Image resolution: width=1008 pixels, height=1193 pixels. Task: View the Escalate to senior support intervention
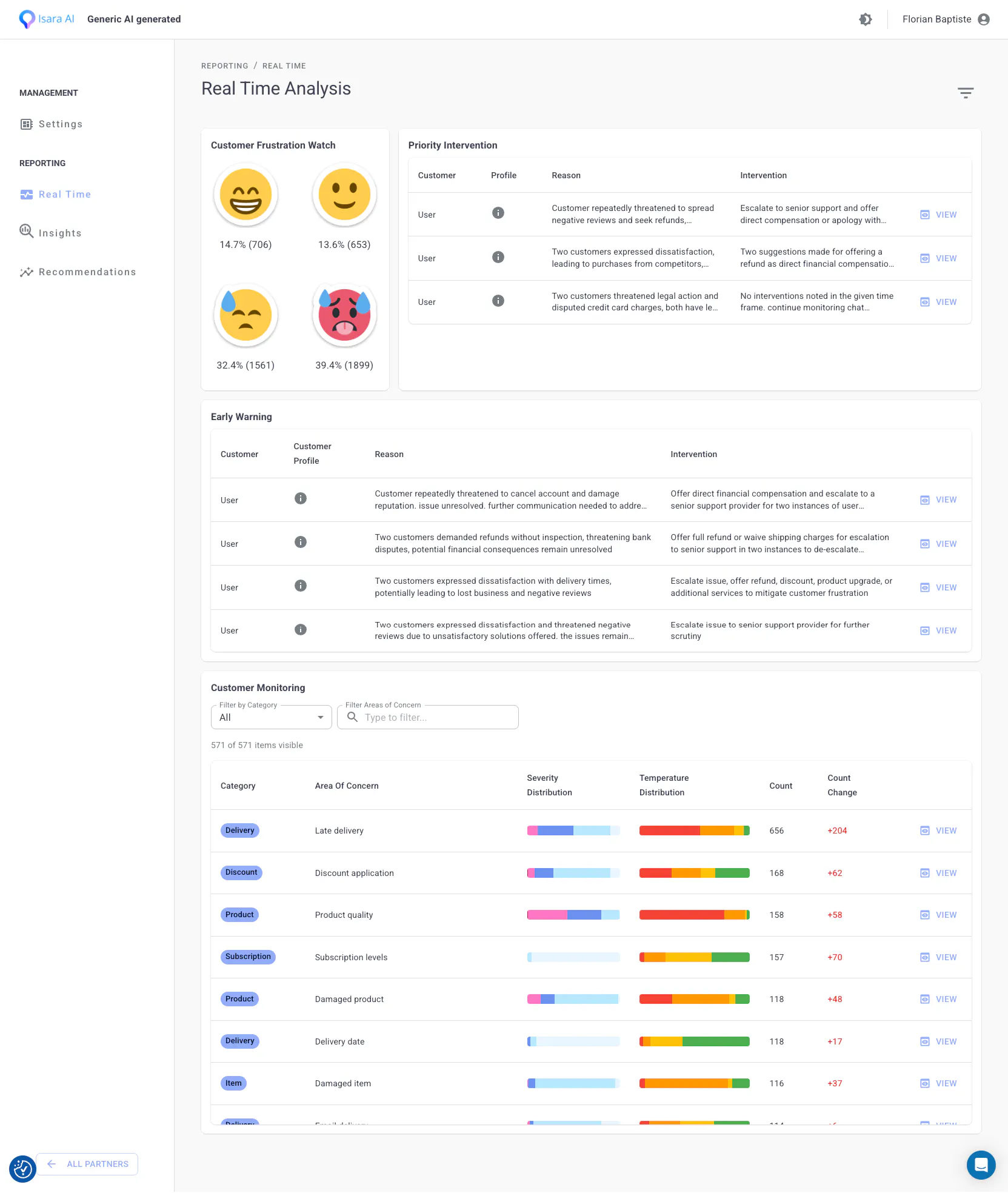tap(938, 215)
